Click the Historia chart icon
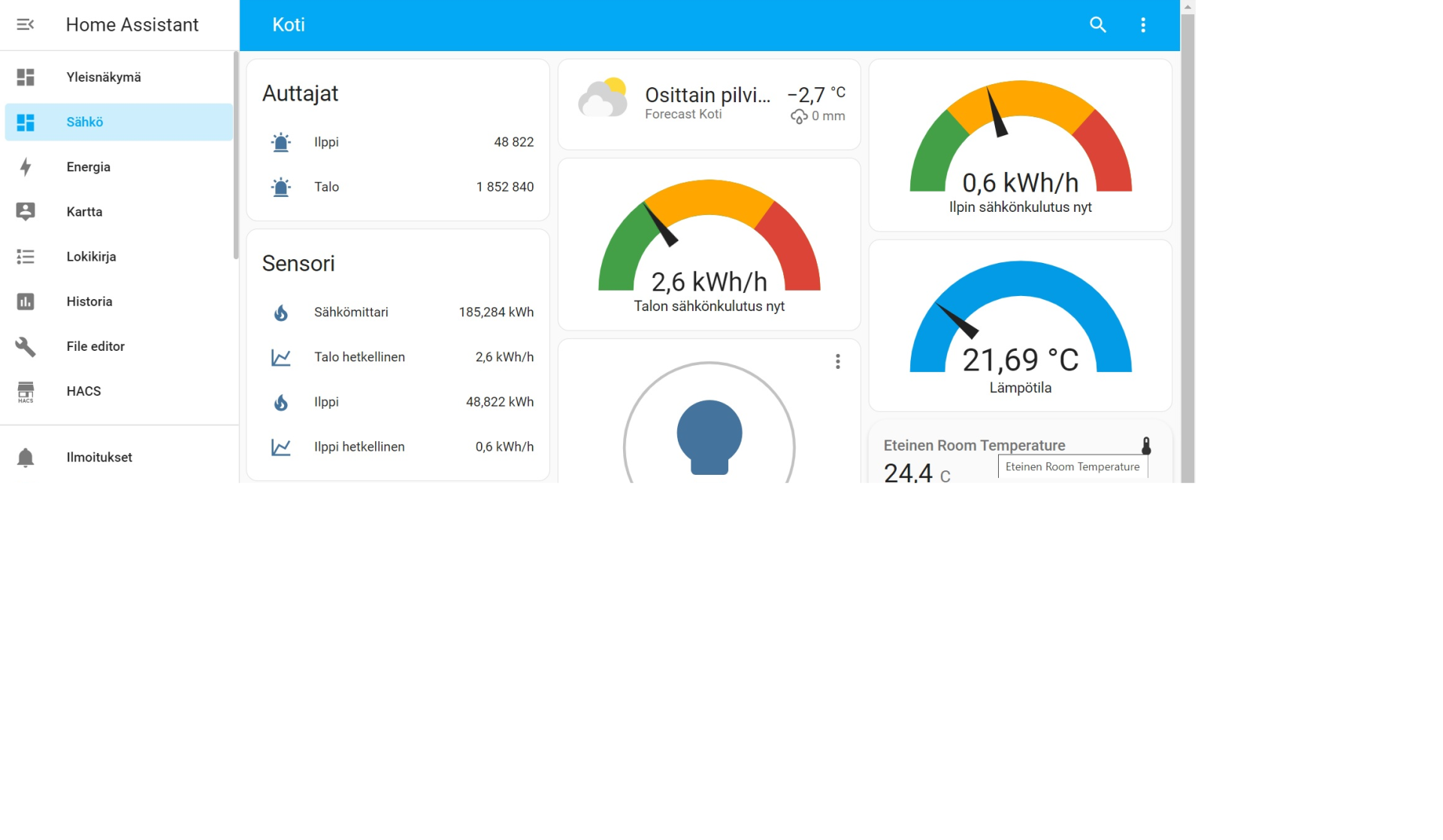 [26, 301]
